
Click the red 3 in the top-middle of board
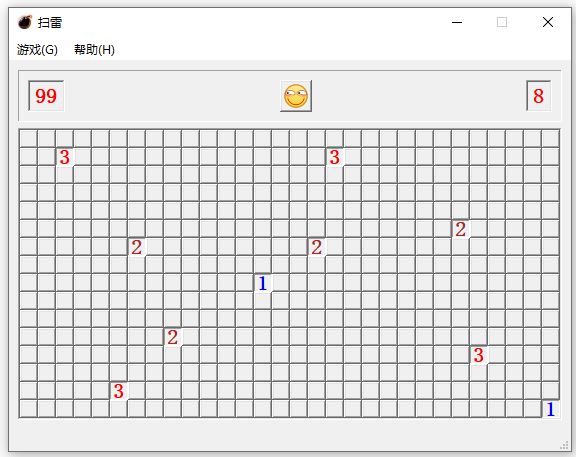click(x=334, y=157)
